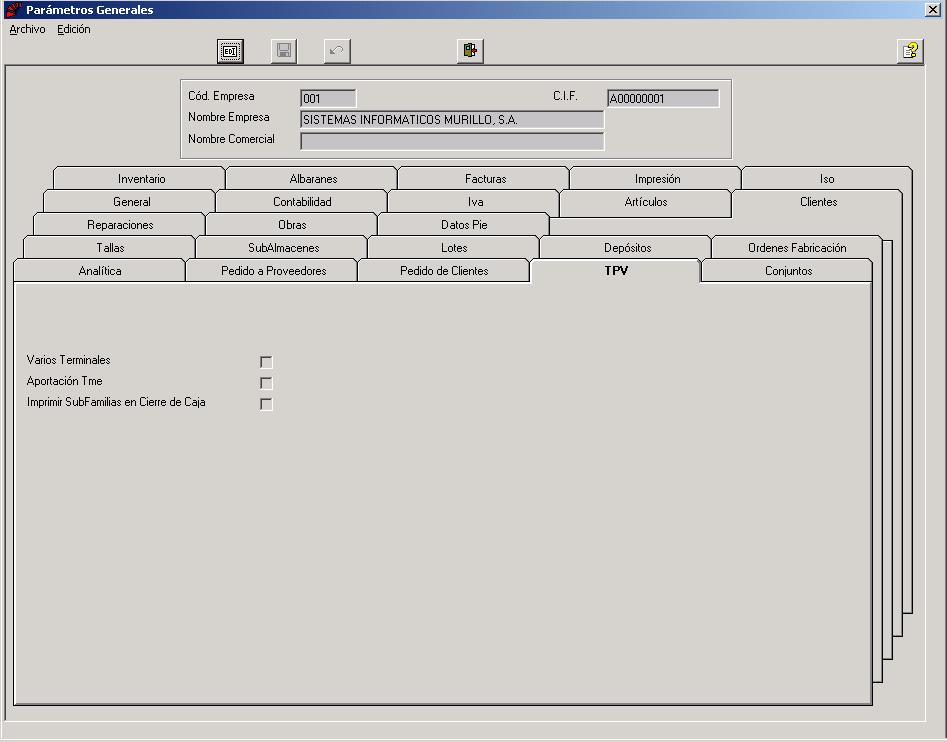Click the Edit record toolbar icon
The width and height of the screenshot is (947, 742).
(x=230, y=51)
